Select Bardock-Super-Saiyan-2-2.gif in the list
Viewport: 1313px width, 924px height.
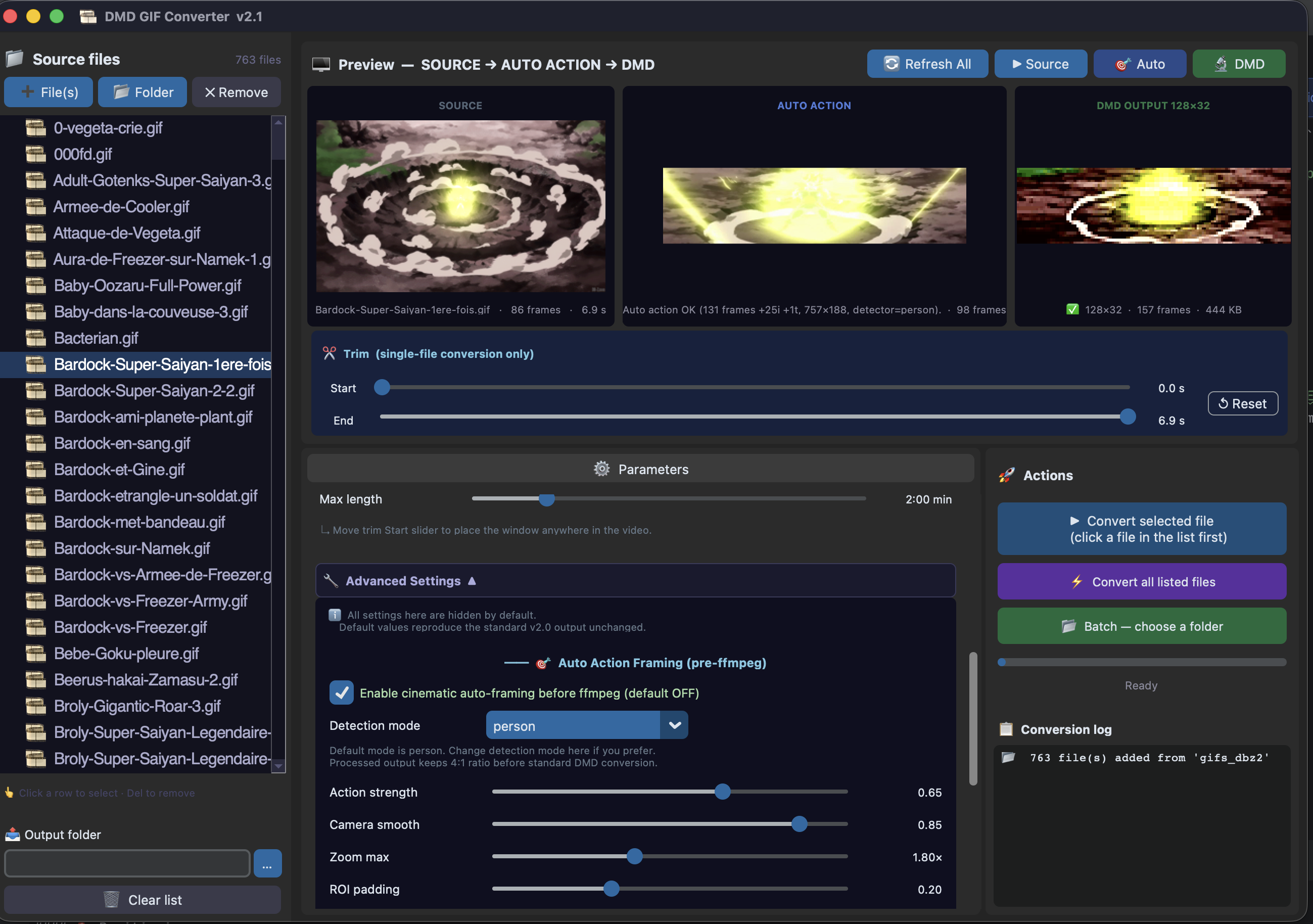click(x=135, y=391)
